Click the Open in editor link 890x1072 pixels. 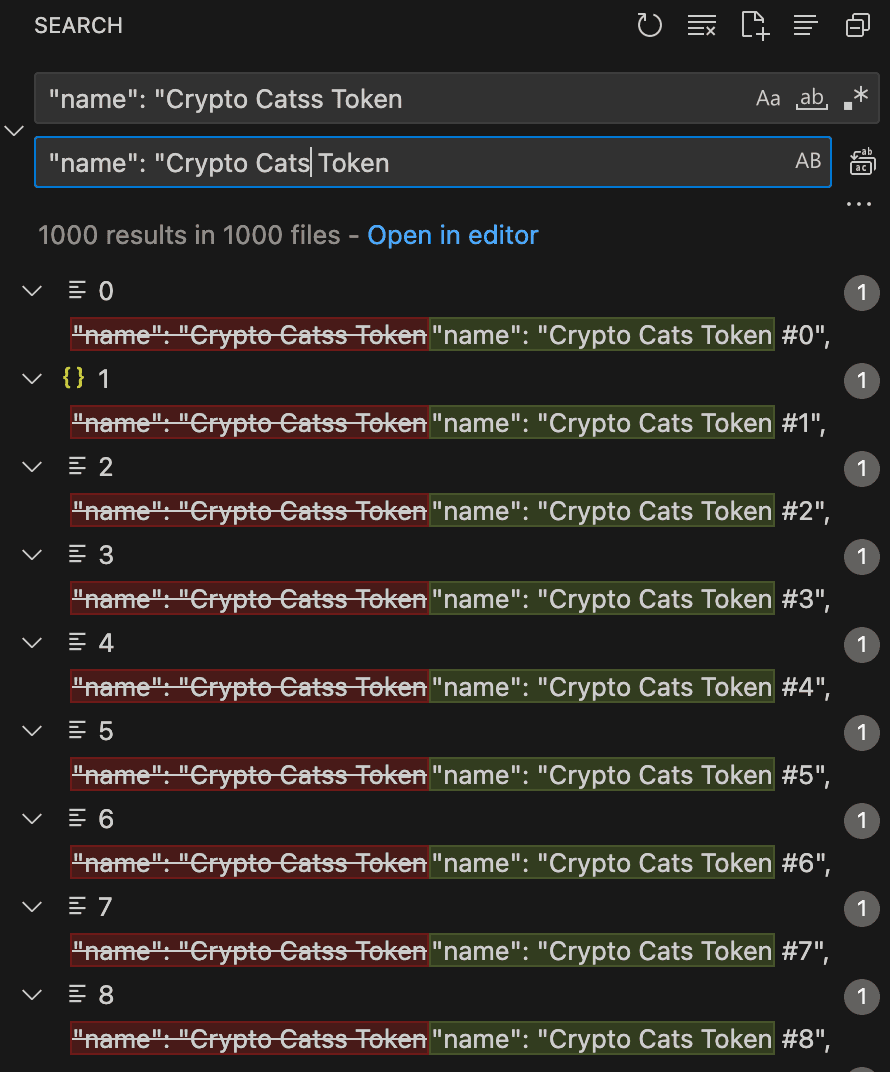click(x=453, y=235)
